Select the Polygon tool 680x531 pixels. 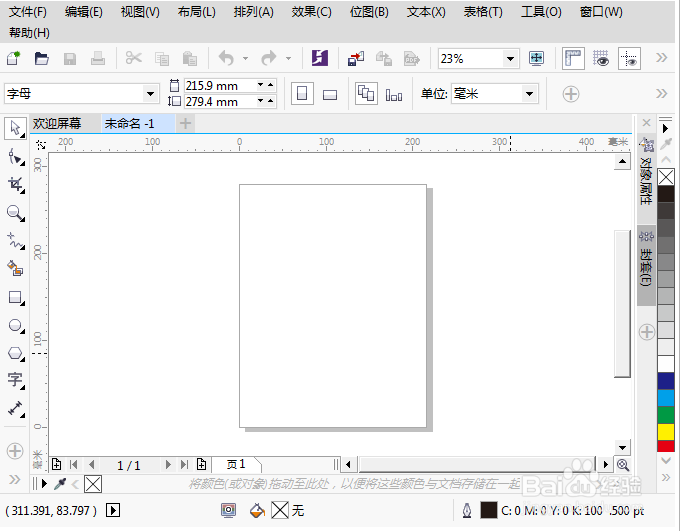(16, 354)
